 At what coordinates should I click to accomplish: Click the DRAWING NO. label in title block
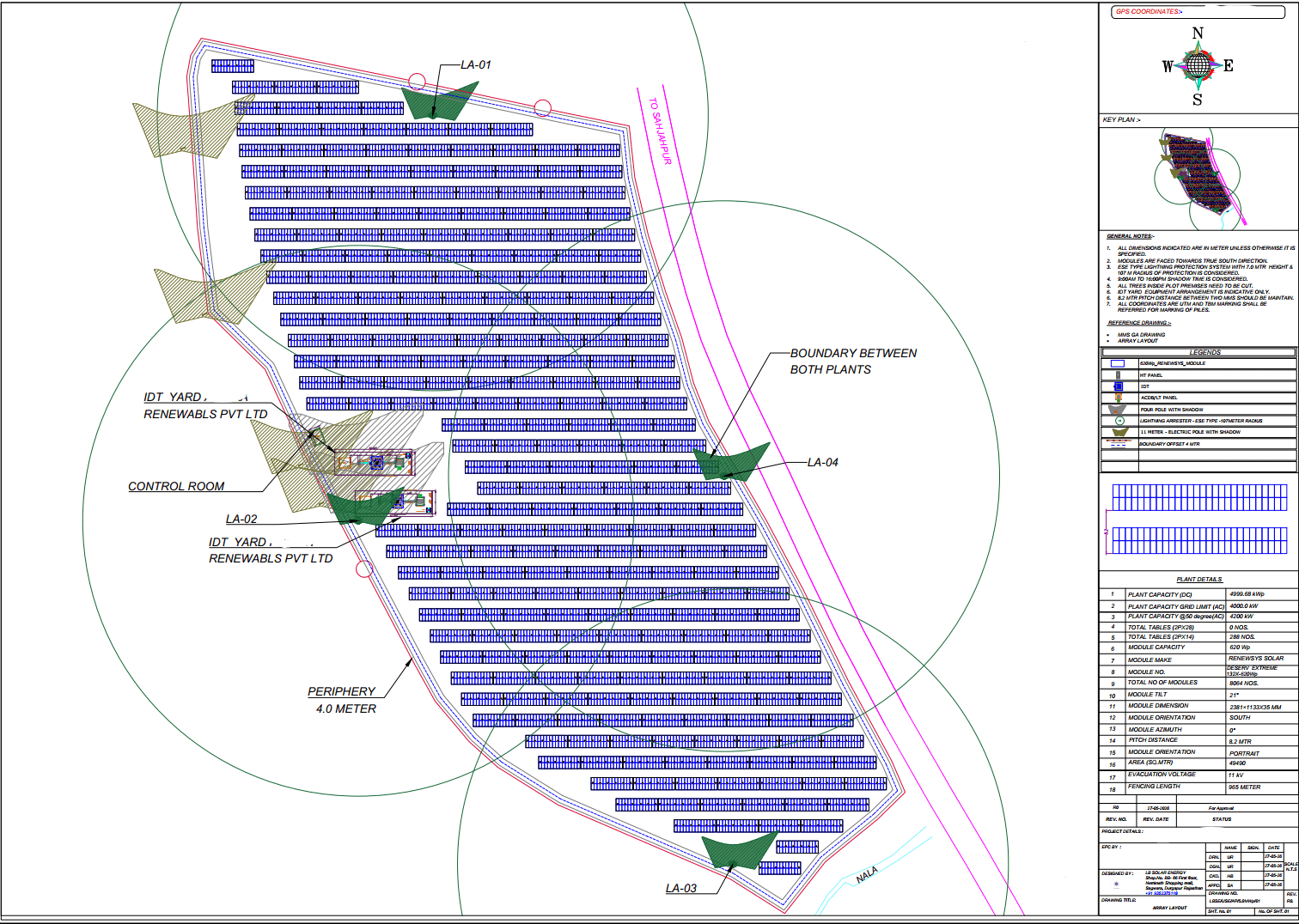point(1223,893)
